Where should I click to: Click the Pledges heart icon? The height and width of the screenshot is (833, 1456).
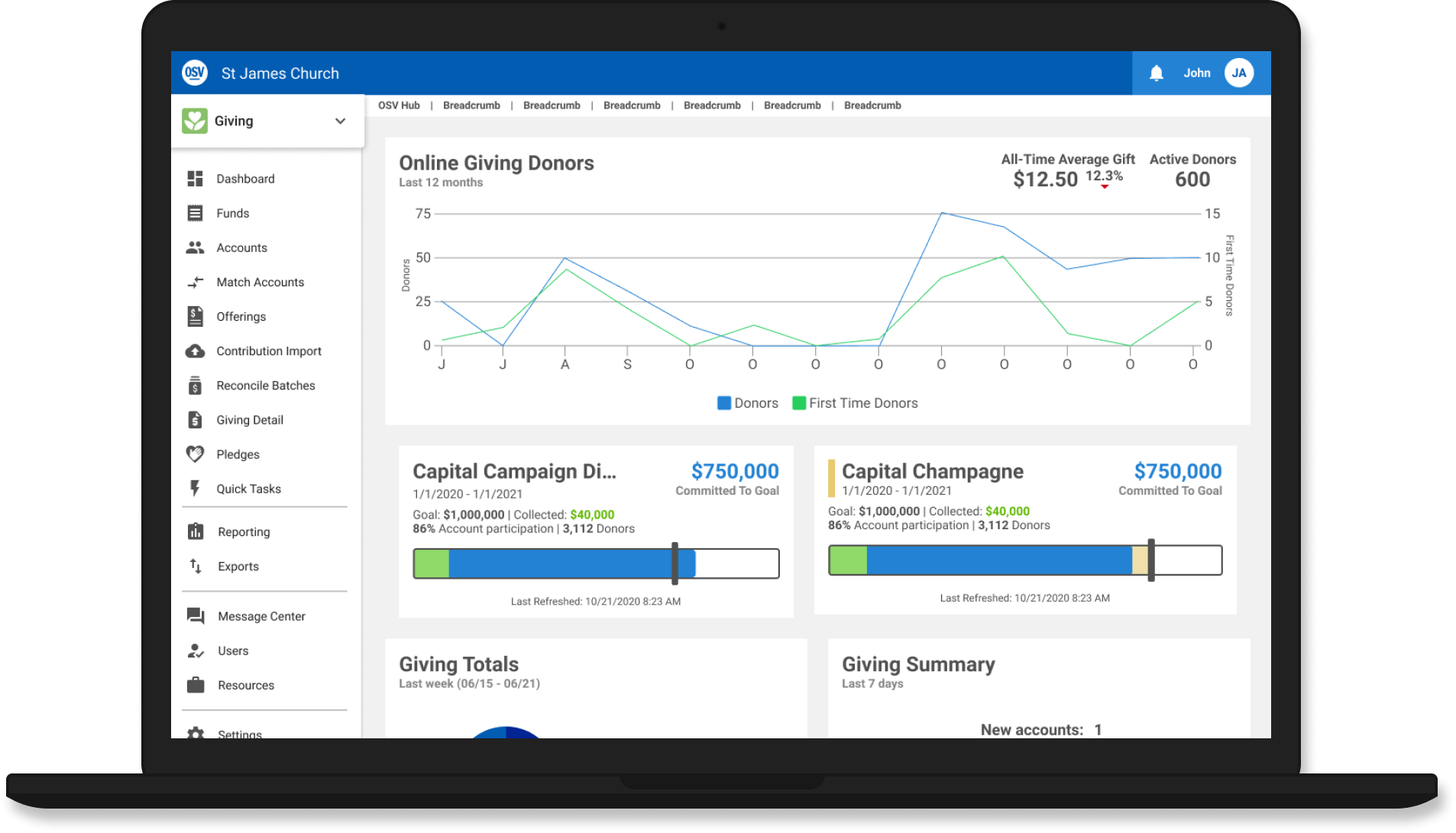point(196,454)
